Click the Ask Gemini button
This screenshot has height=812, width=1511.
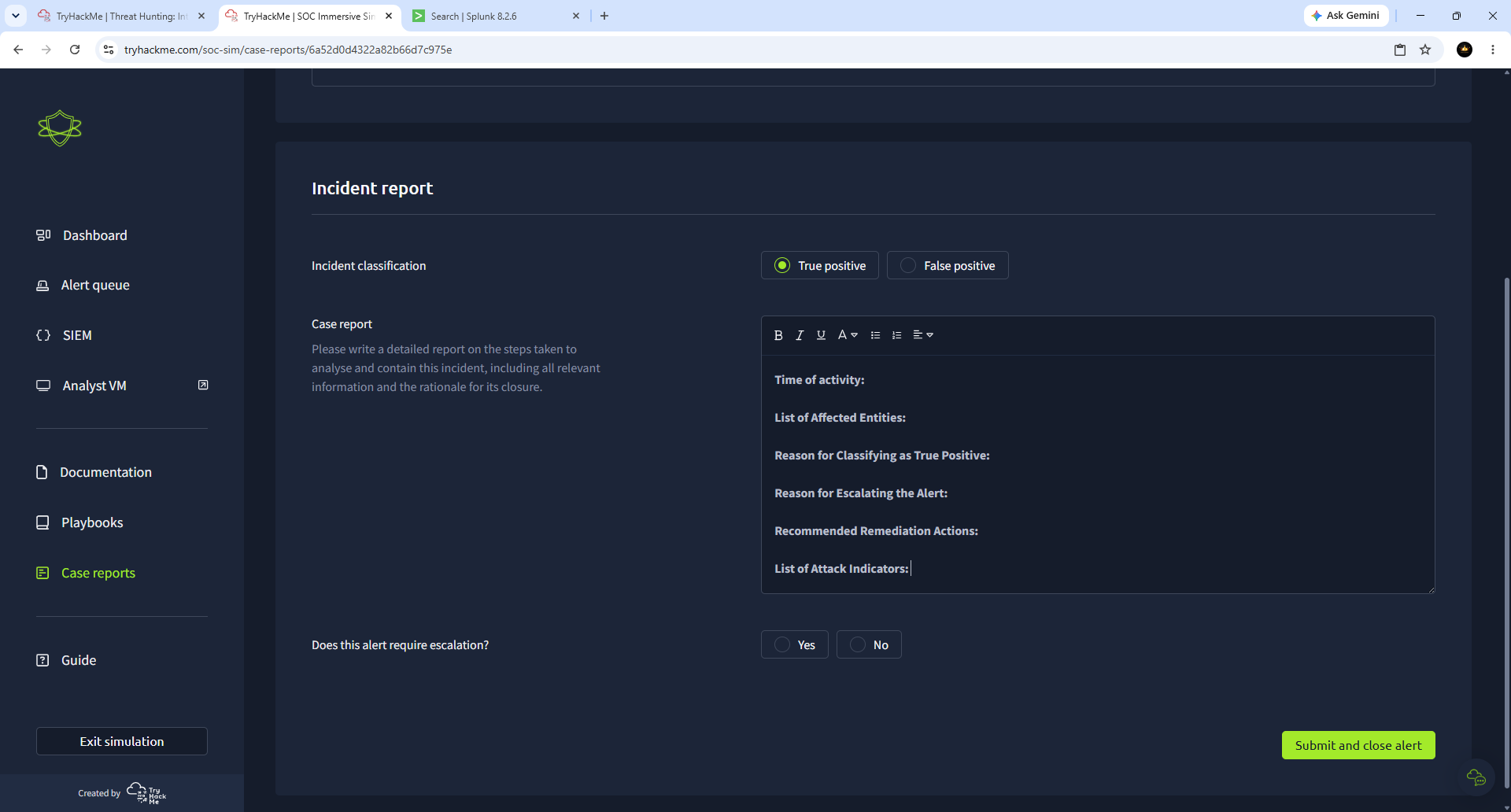pyautogui.click(x=1346, y=16)
